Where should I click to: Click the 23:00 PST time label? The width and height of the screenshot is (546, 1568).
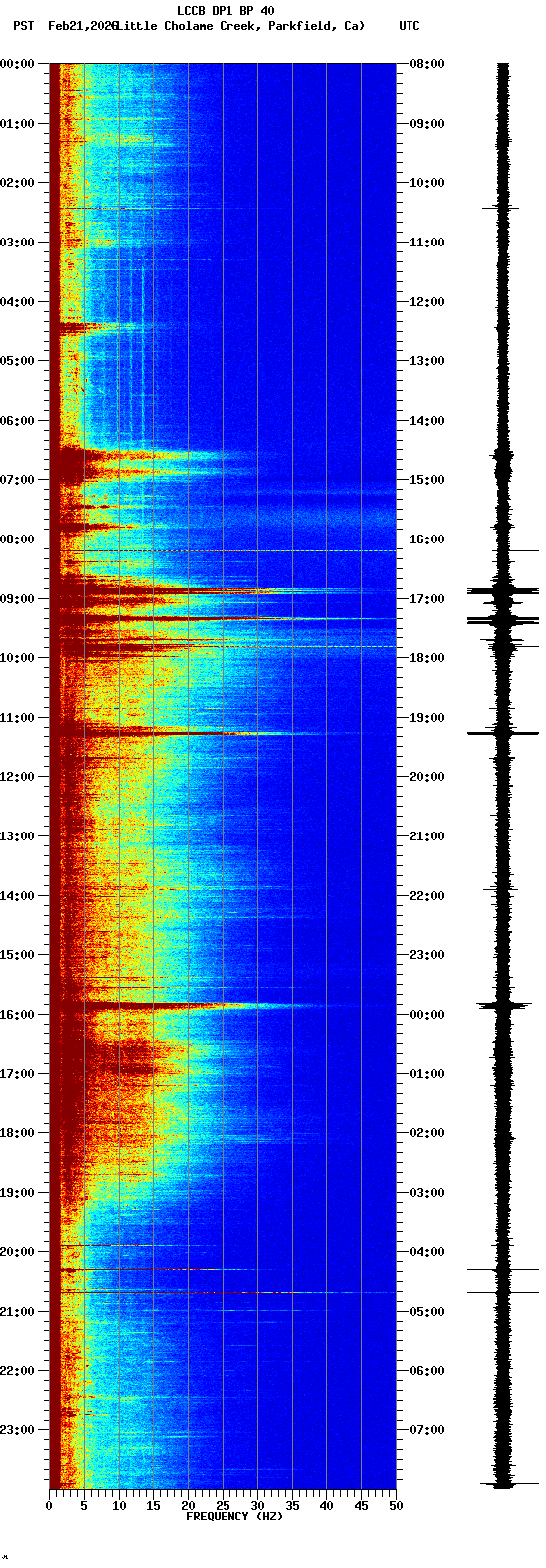[x=17, y=1430]
